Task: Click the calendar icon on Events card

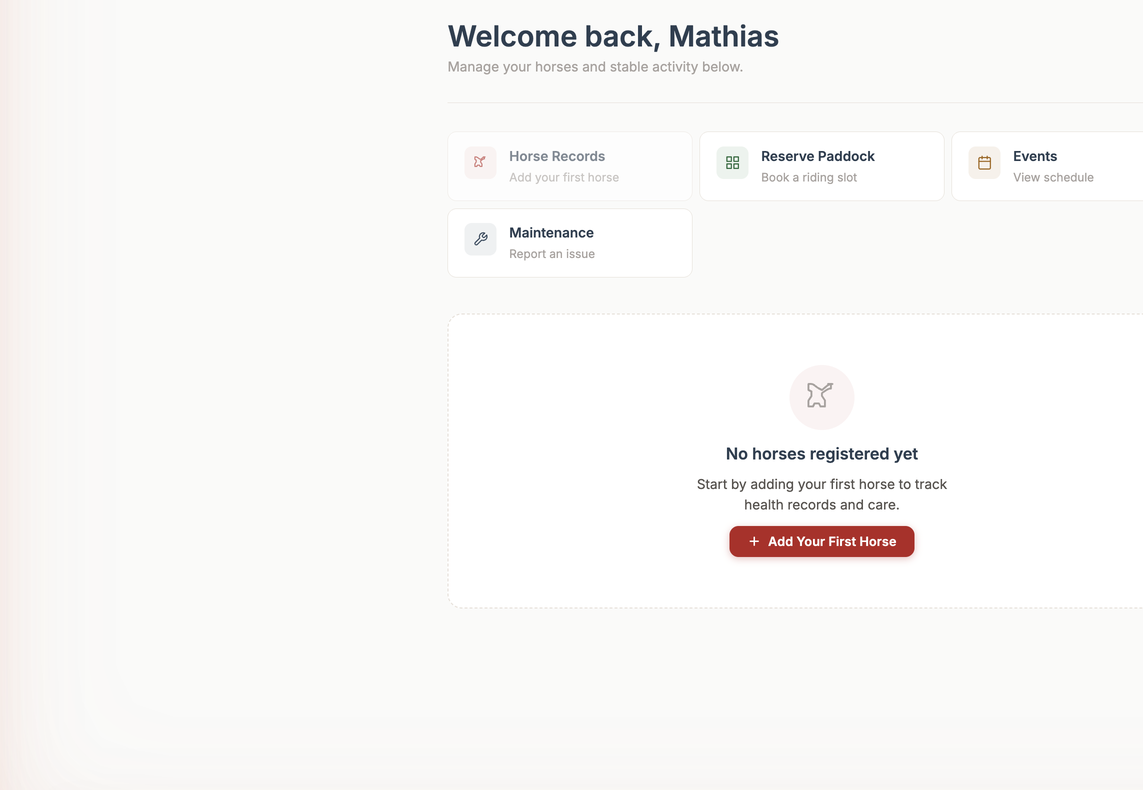Action: (984, 163)
